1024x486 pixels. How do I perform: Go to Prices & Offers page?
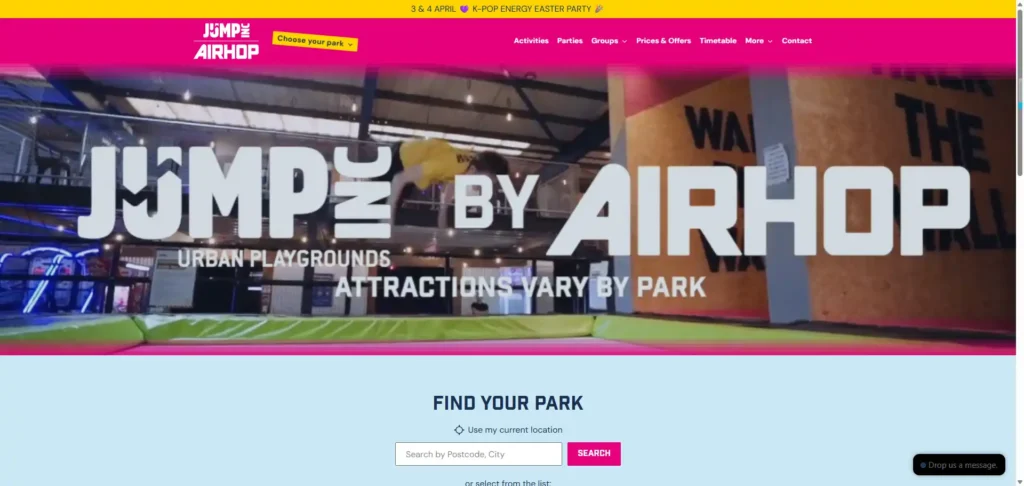point(664,40)
